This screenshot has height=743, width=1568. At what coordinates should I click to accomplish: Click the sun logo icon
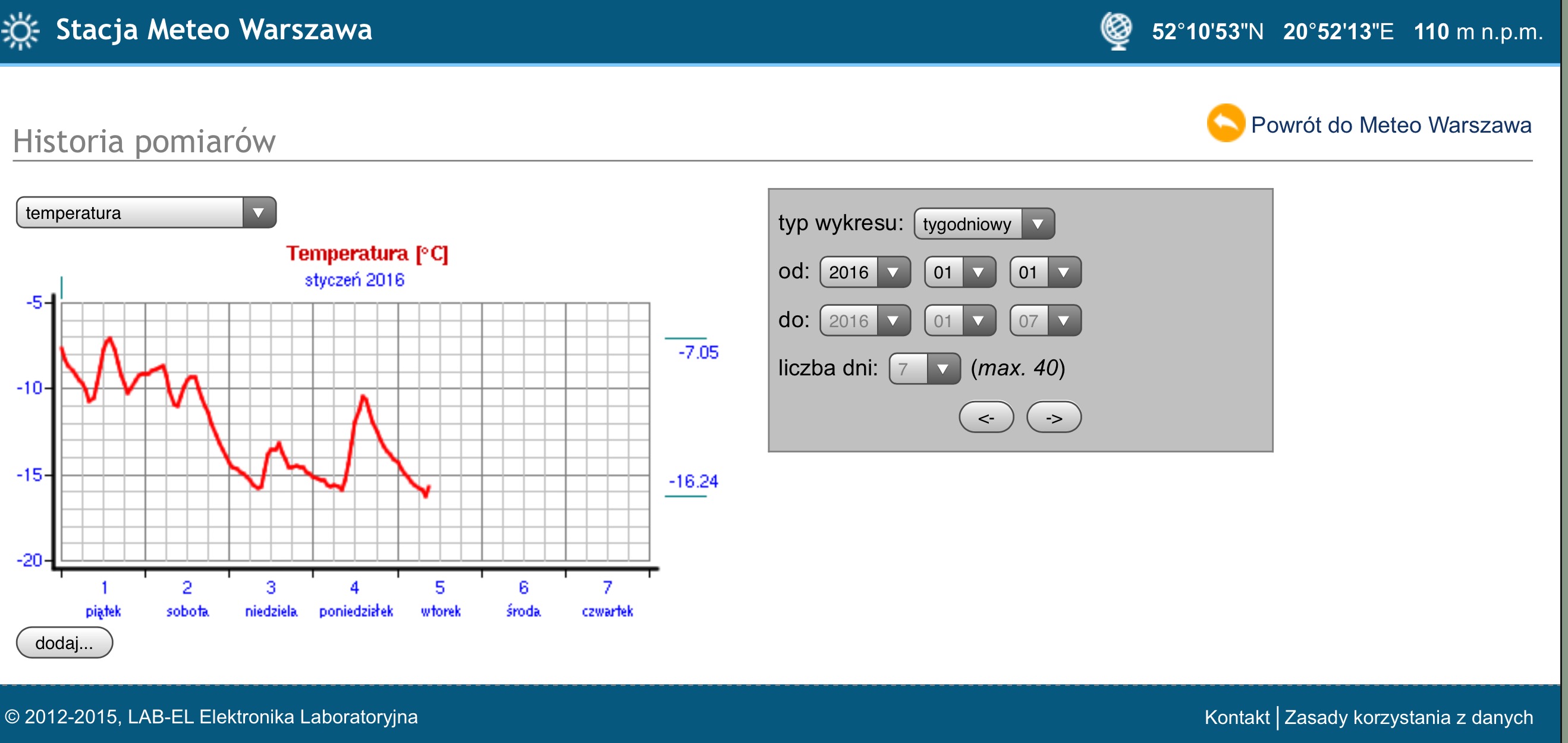click(x=20, y=30)
